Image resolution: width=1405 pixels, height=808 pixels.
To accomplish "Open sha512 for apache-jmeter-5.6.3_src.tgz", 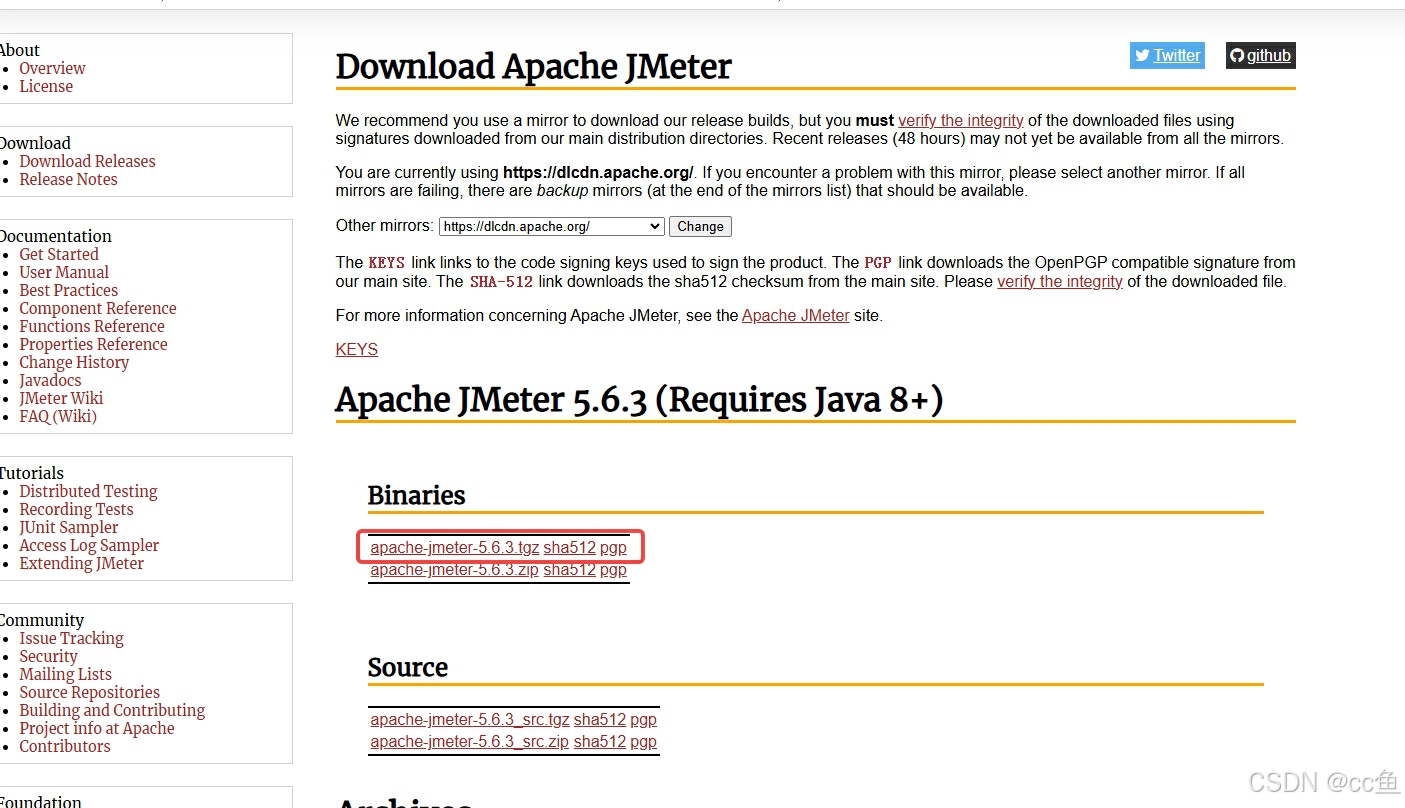I will pyautogui.click(x=600, y=720).
